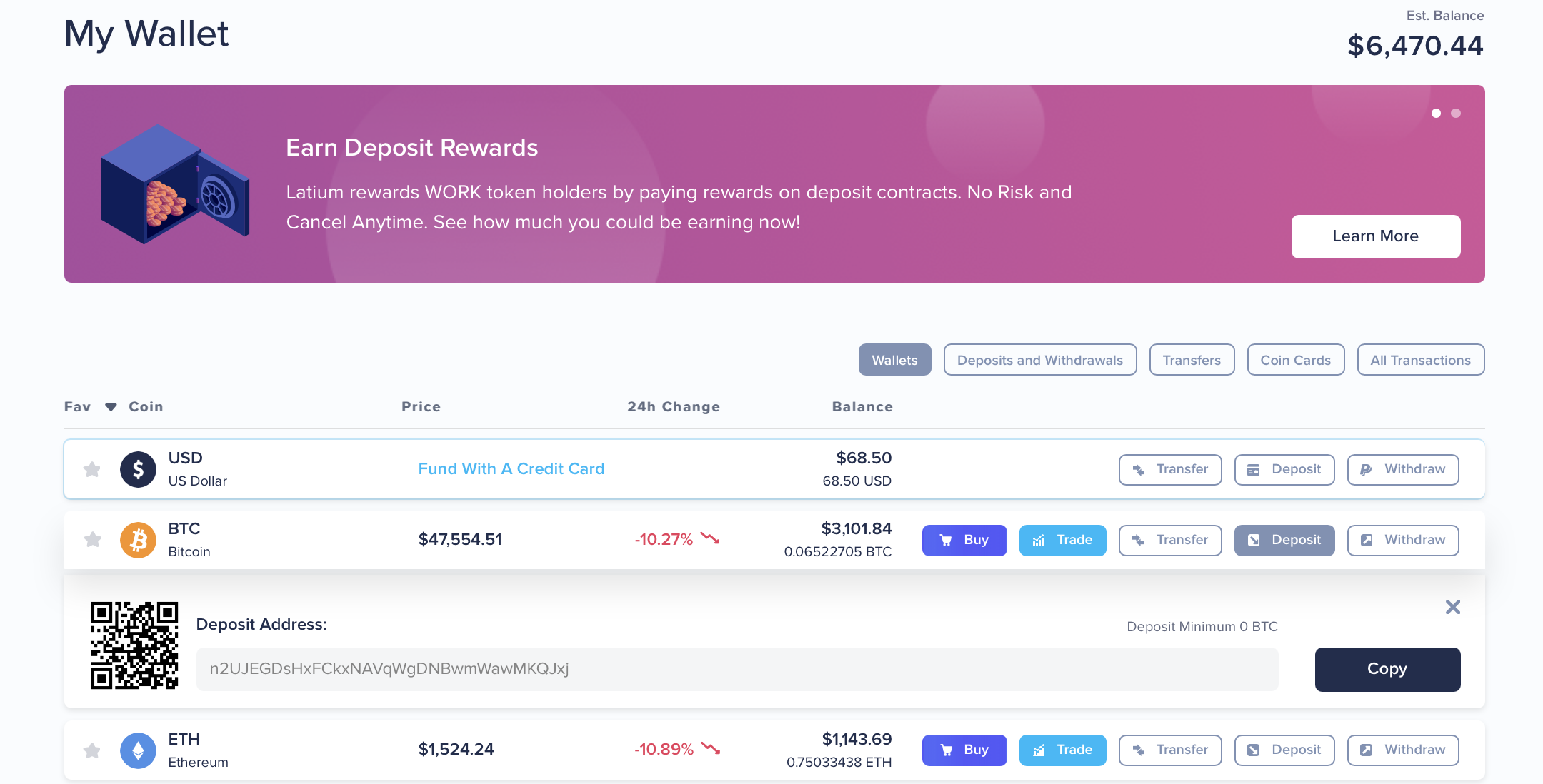Collapse the BTC Deposit panel button
1543x784 pixels.
(x=1284, y=540)
